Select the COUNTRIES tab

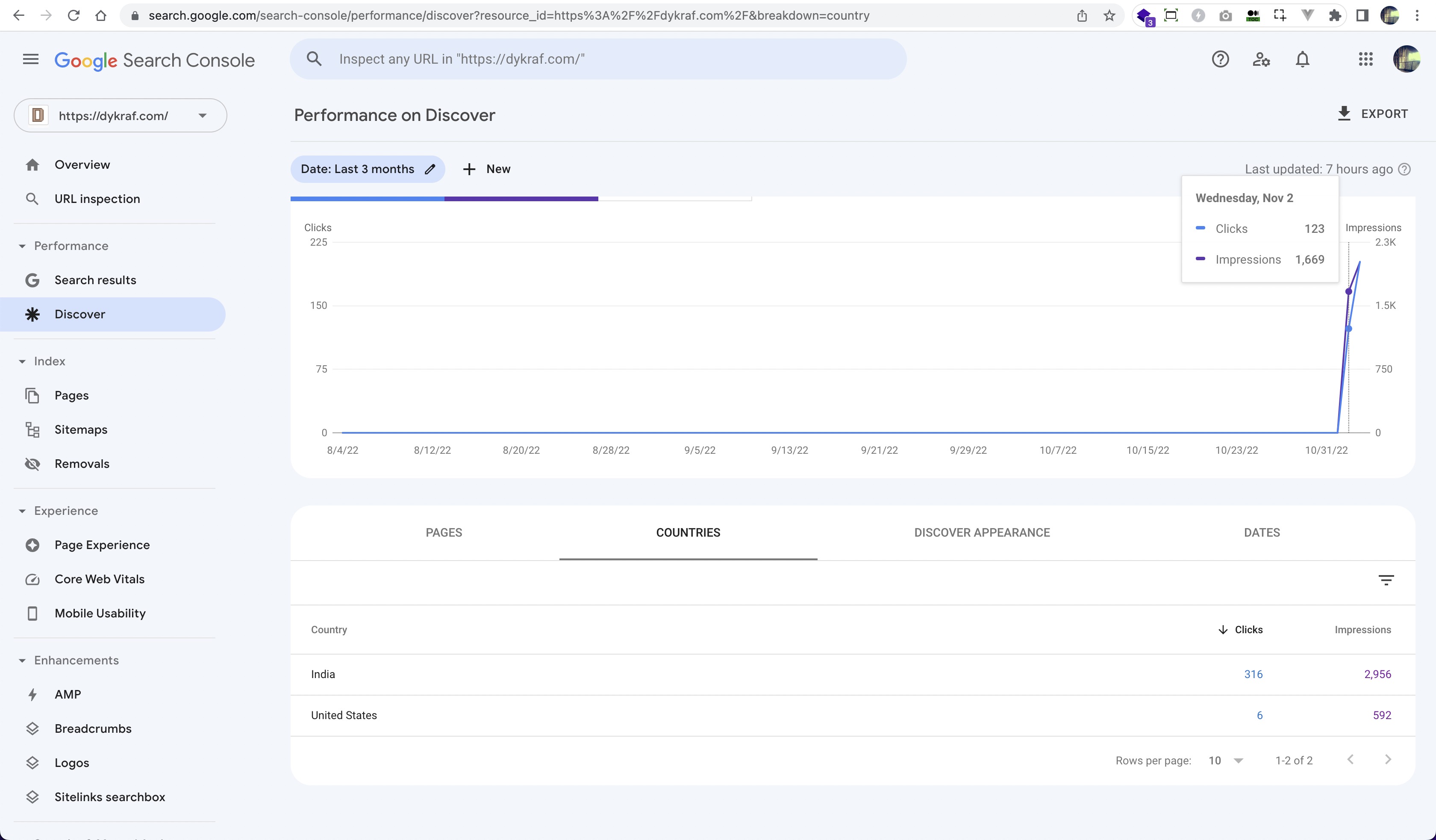[x=688, y=532]
